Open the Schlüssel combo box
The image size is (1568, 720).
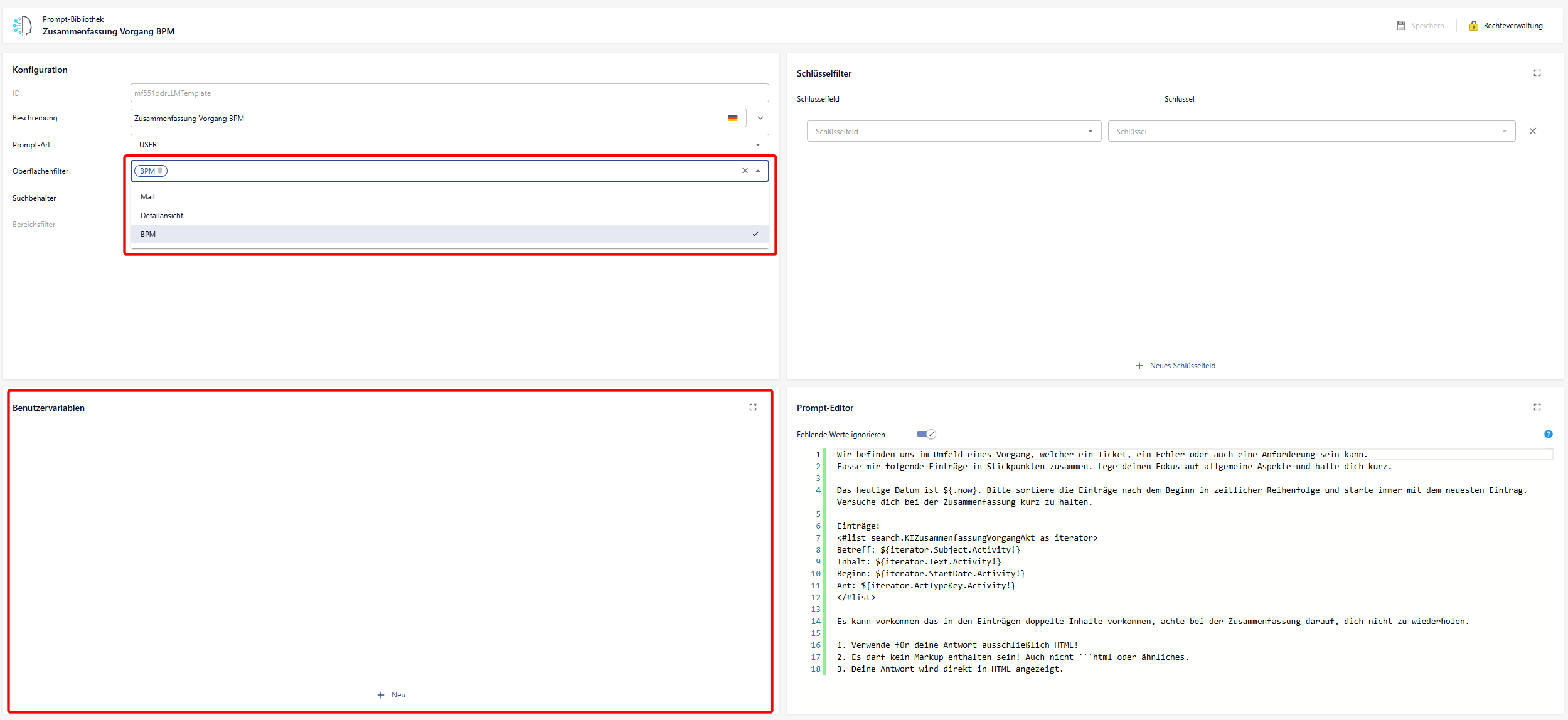tap(1311, 131)
